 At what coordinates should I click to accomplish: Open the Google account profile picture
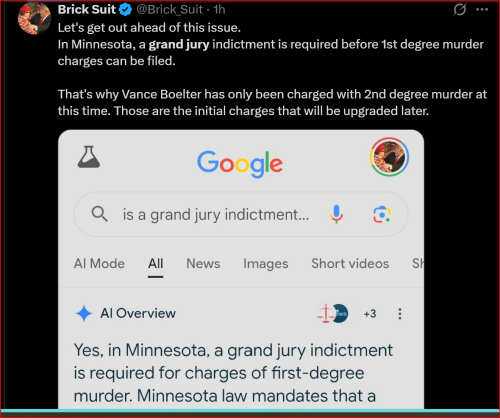[x=389, y=157]
